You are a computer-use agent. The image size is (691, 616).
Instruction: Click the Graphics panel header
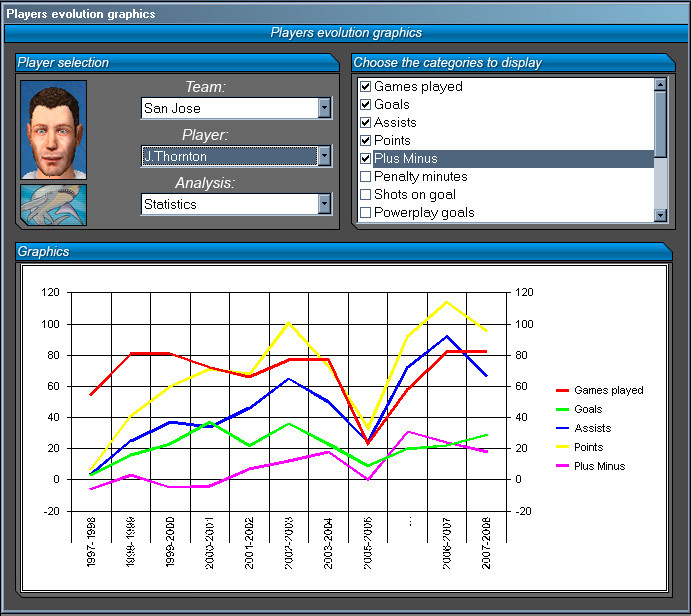point(344,252)
